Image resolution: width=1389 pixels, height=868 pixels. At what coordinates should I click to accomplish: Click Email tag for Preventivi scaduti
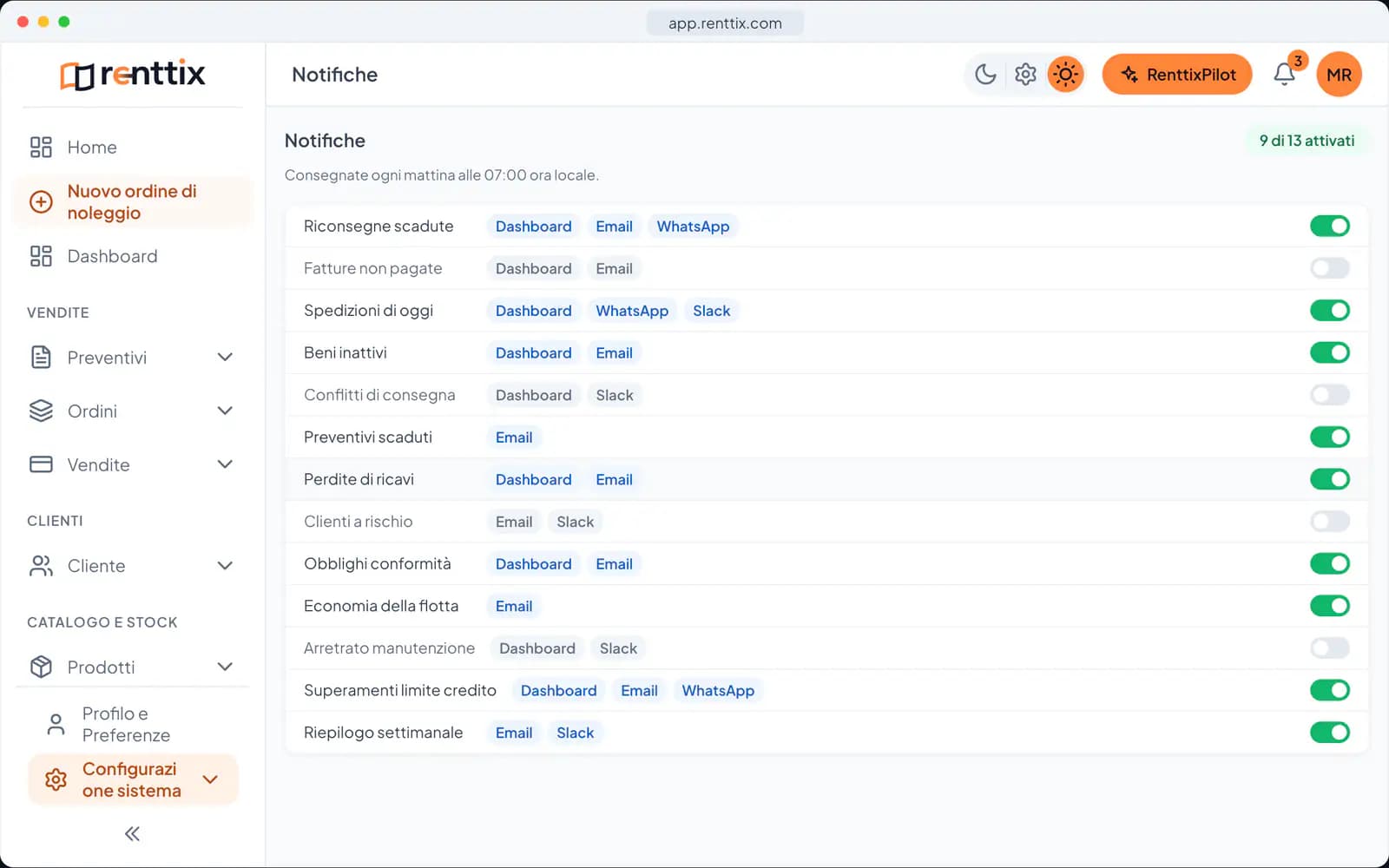tap(514, 437)
